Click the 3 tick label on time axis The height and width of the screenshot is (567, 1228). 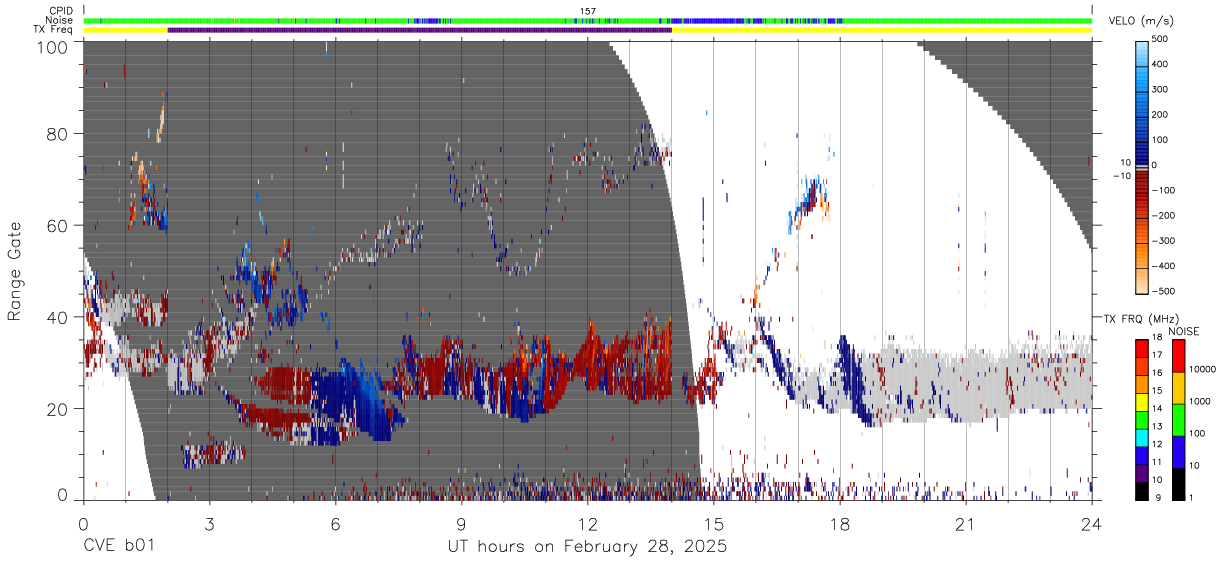(x=209, y=524)
